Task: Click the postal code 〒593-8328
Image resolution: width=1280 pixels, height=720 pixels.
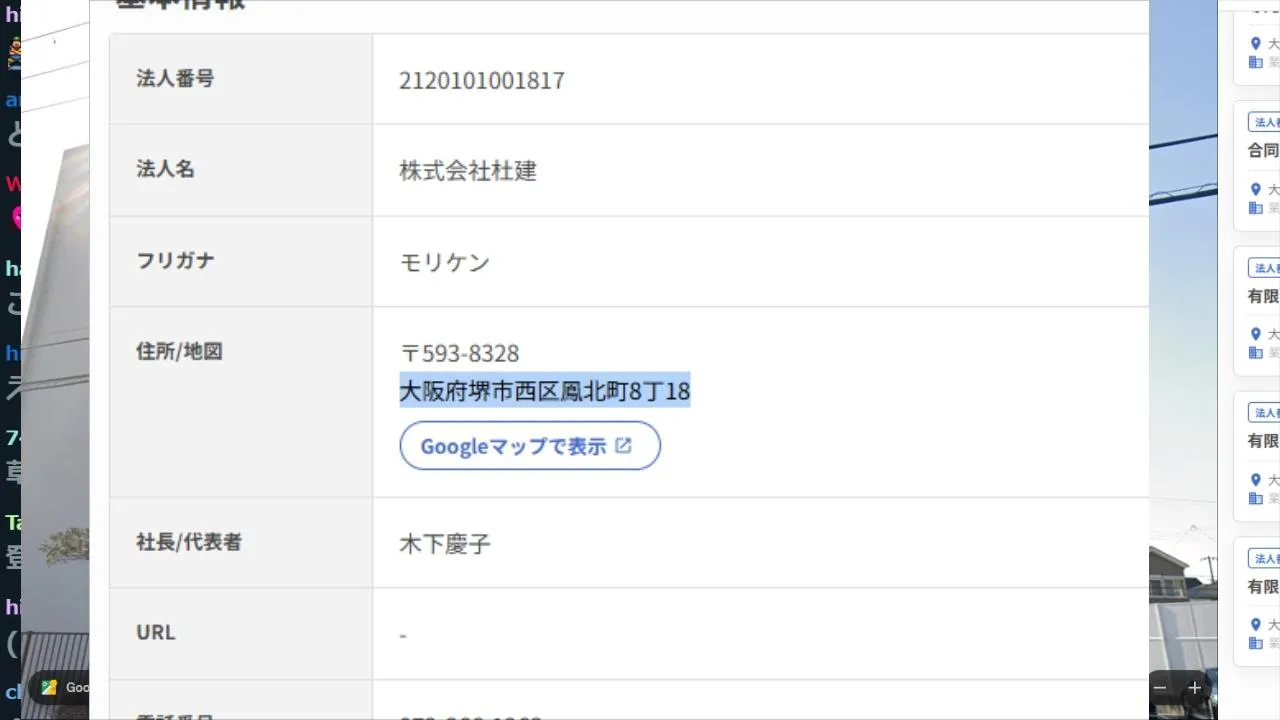Action: point(460,353)
